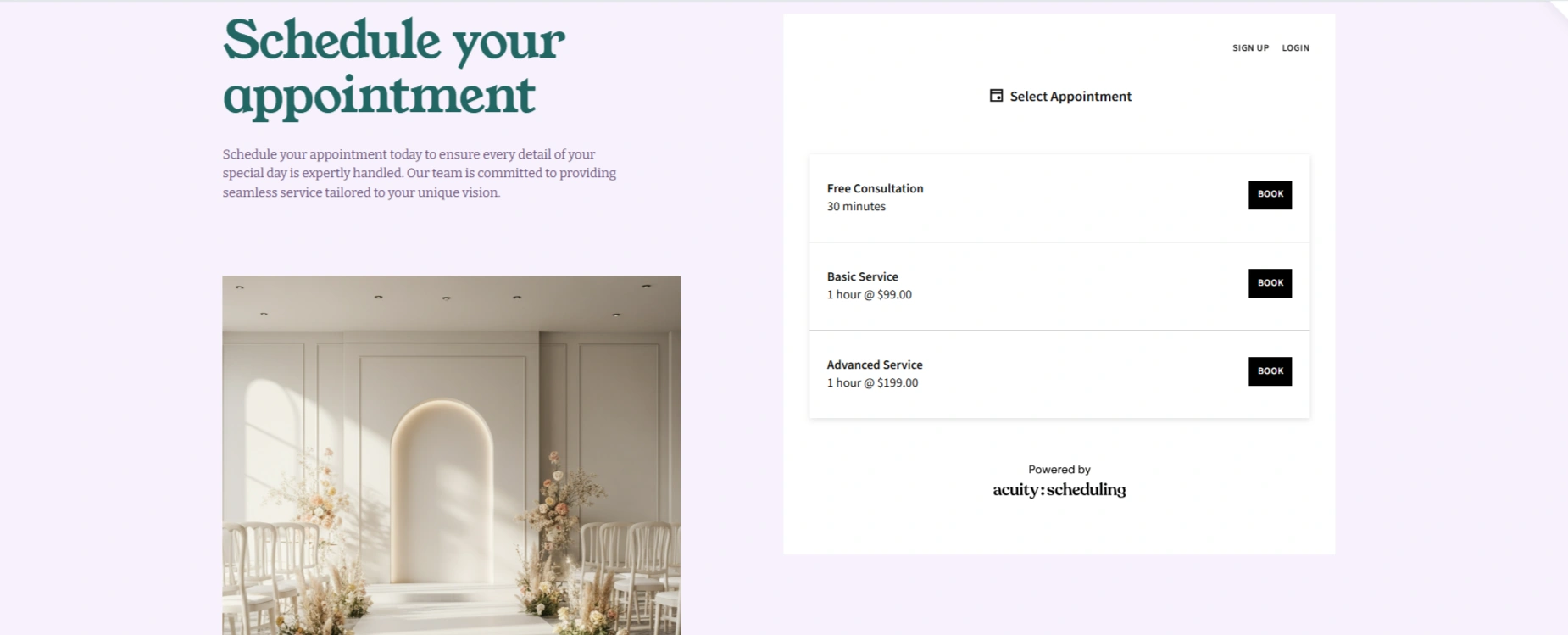Click the wedding venue photo
The height and width of the screenshot is (635, 1568).
coord(451,455)
